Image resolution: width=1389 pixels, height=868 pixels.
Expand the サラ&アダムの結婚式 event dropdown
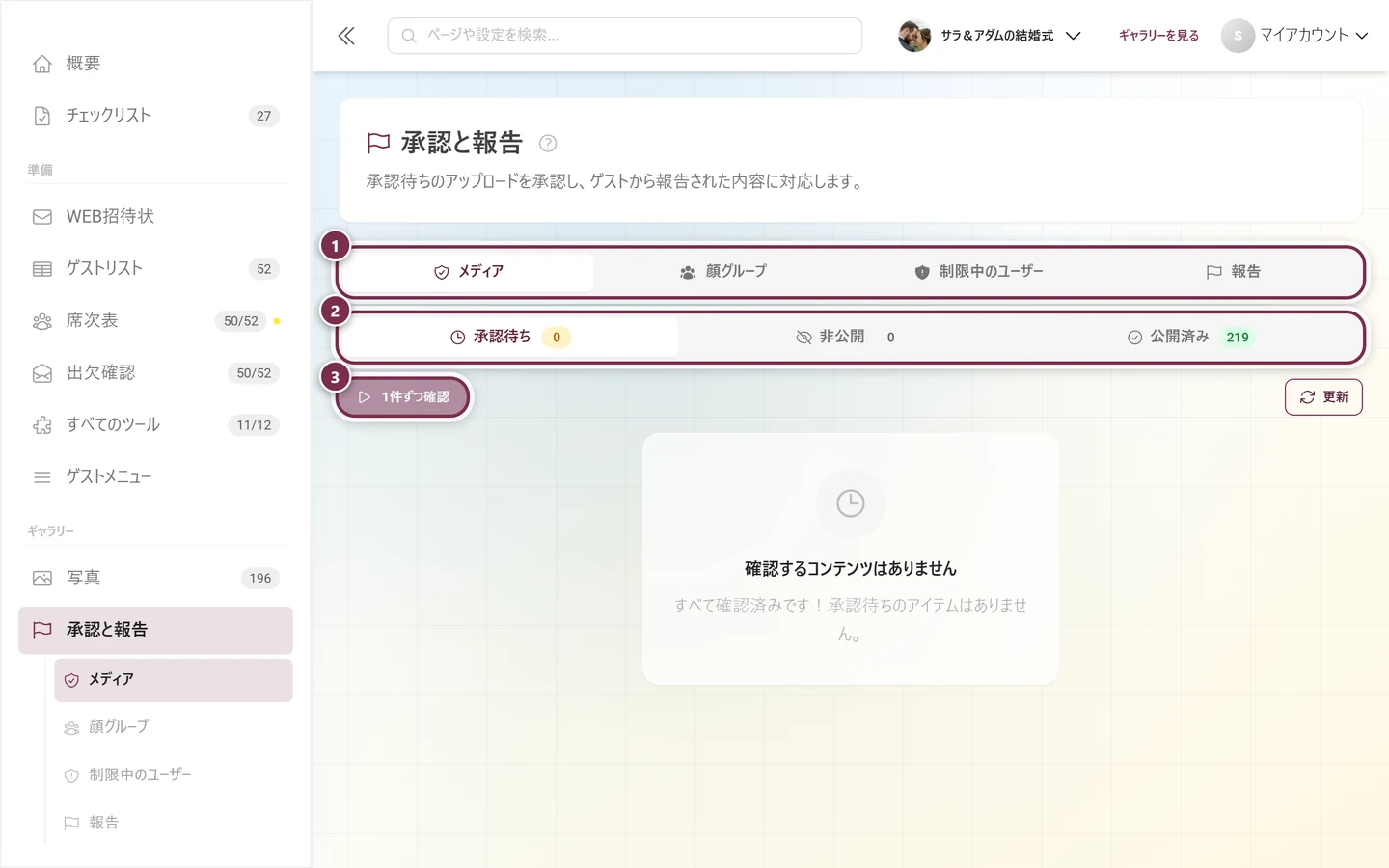tap(990, 36)
